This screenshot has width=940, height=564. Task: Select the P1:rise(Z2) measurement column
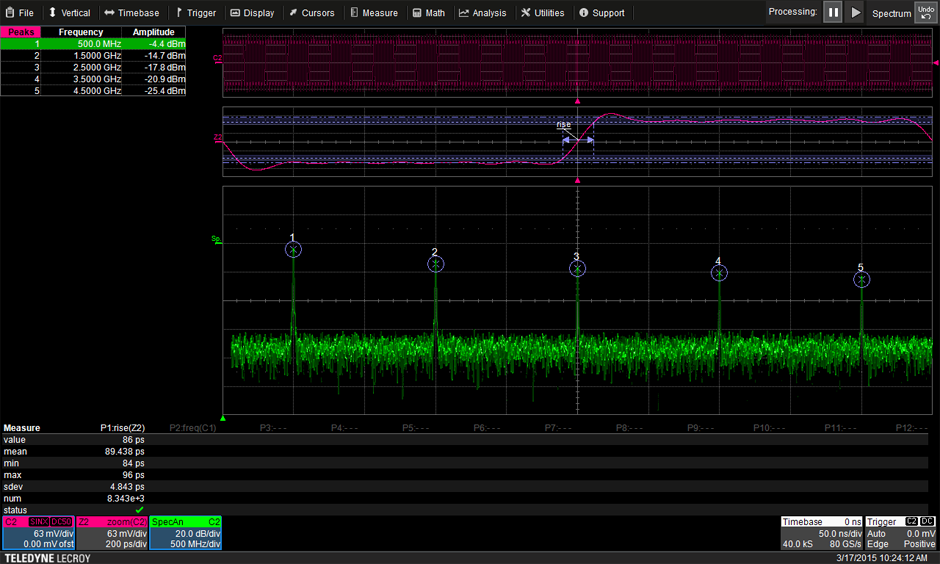tap(122, 428)
